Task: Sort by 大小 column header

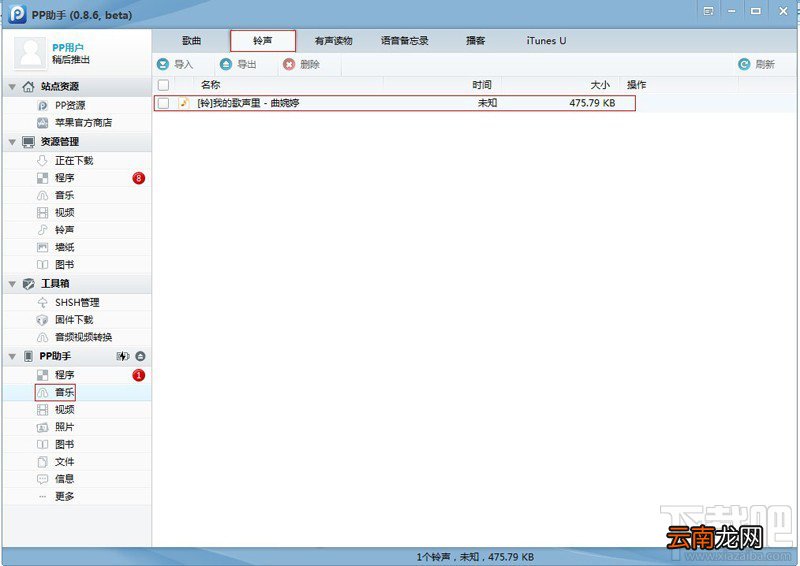Action: (599, 85)
